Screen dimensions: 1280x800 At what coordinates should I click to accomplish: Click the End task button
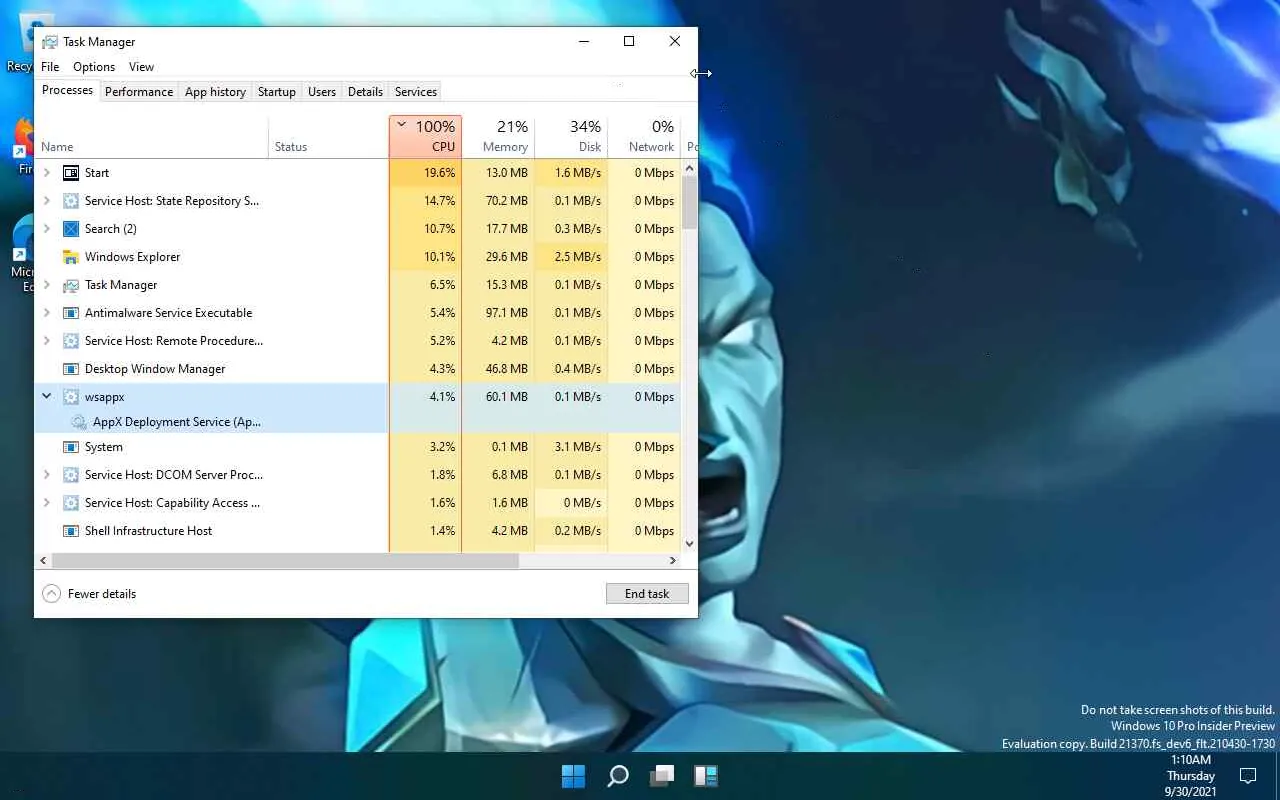coord(647,594)
